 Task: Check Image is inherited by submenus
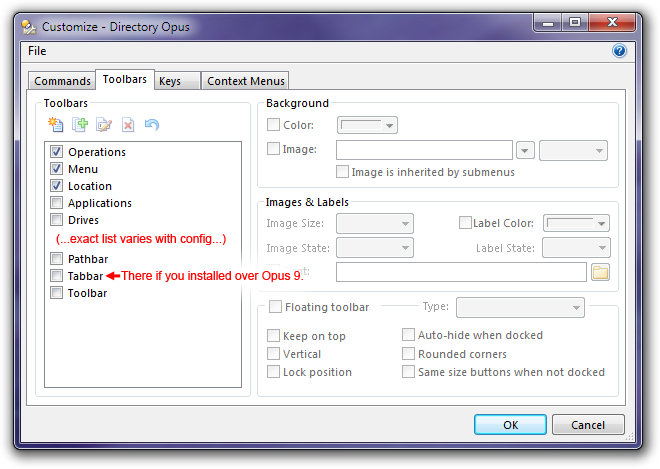pyautogui.click(x=342, y=172)
